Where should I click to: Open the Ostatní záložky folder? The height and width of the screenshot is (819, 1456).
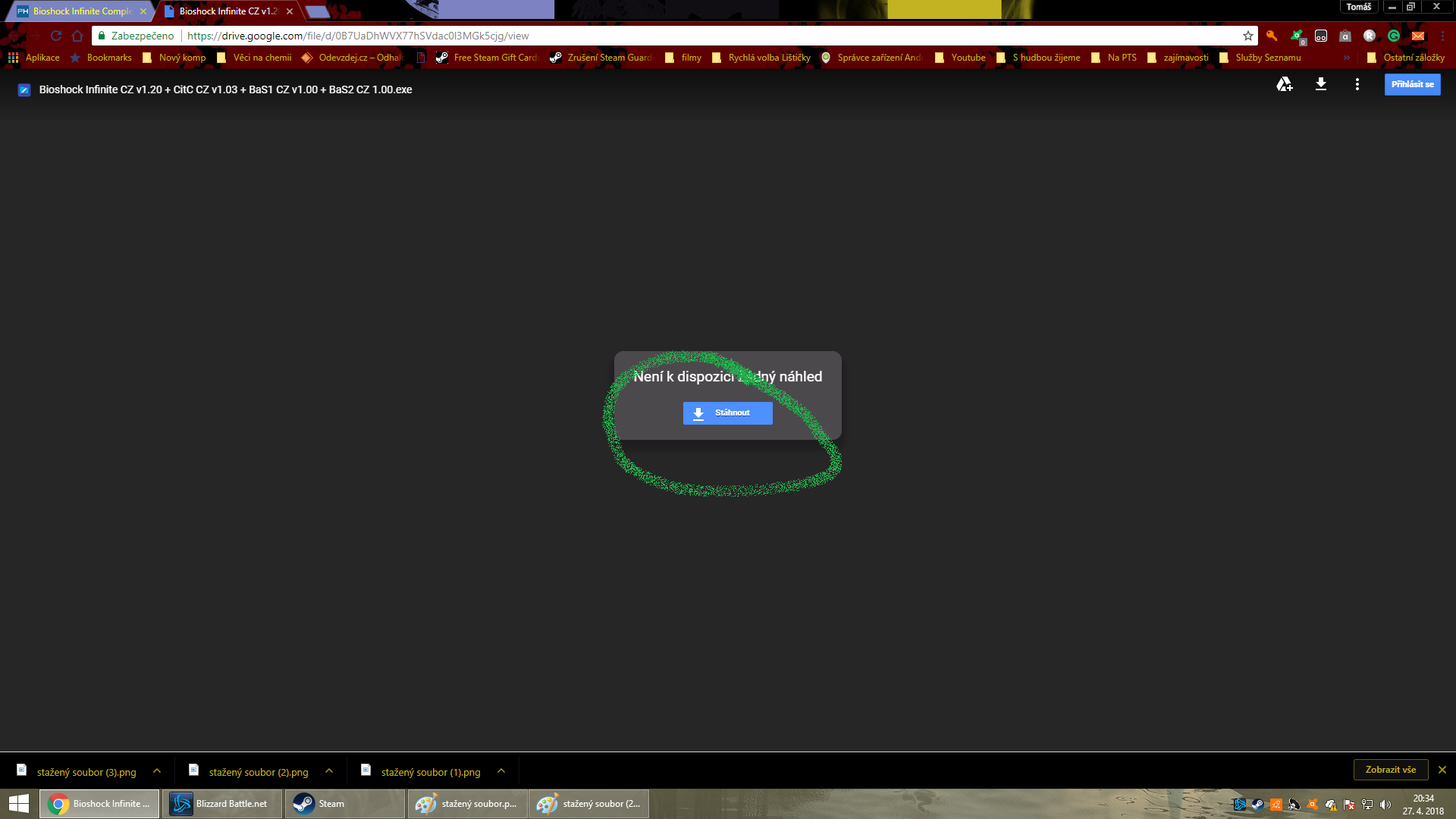point(1406,58)
